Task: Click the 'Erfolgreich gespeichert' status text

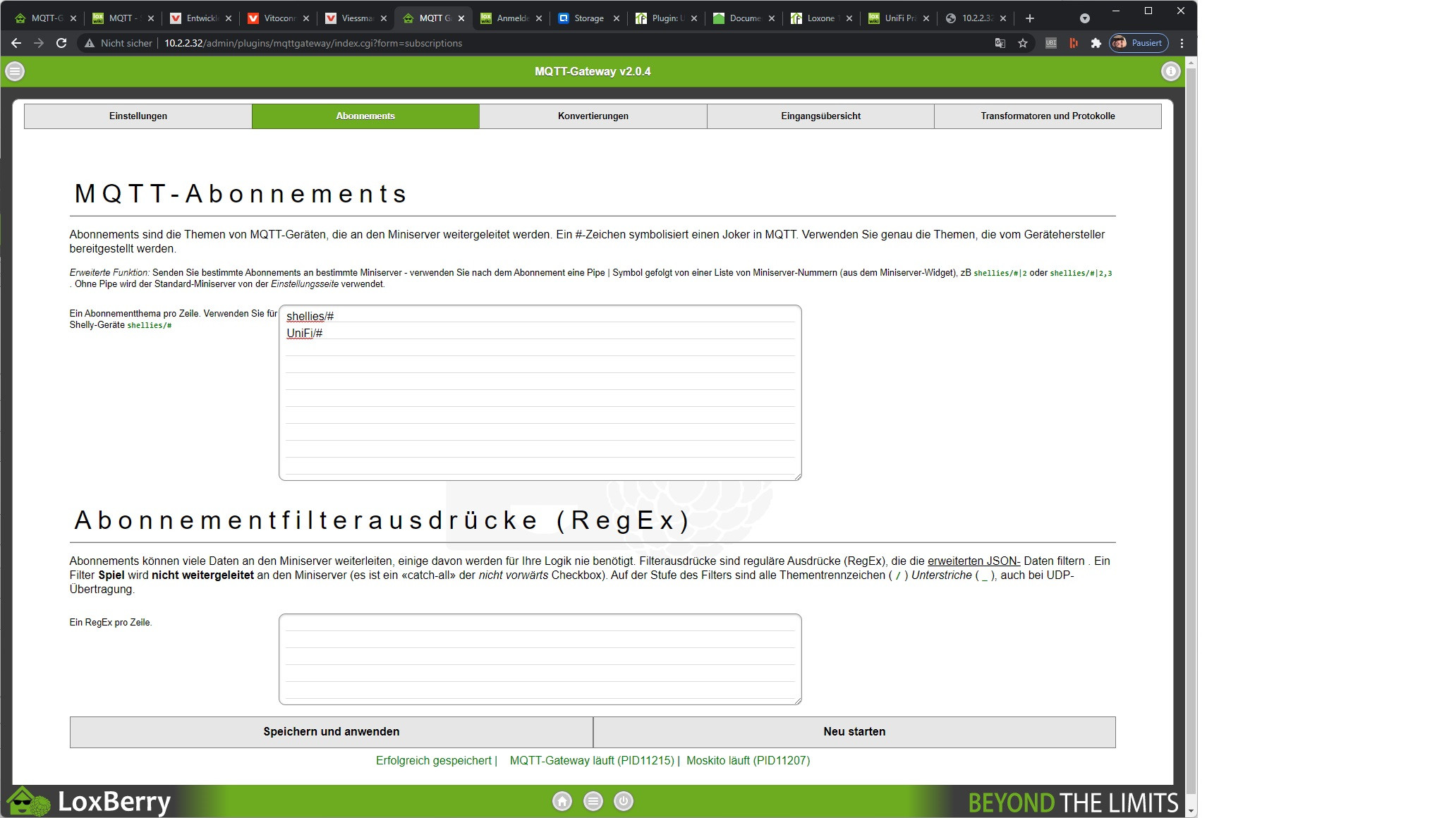Action: (x=433, y=761)
